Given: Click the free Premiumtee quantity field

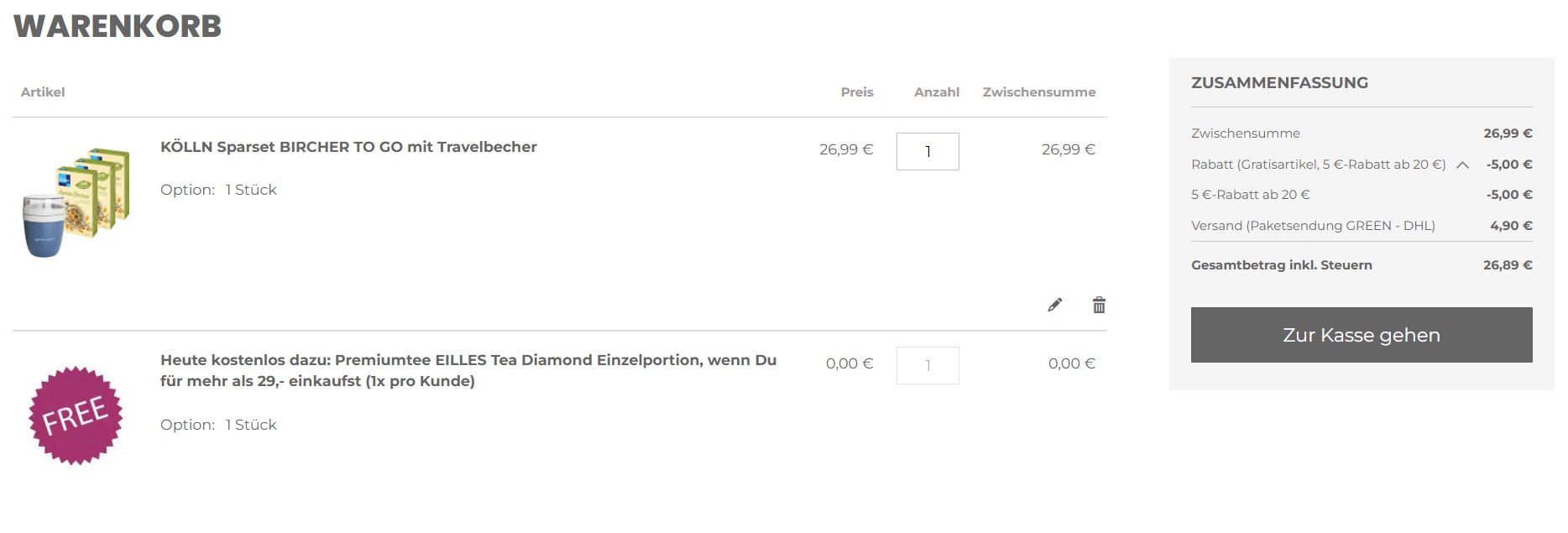Looking at the screenshot, I should [x=928, y=366].
